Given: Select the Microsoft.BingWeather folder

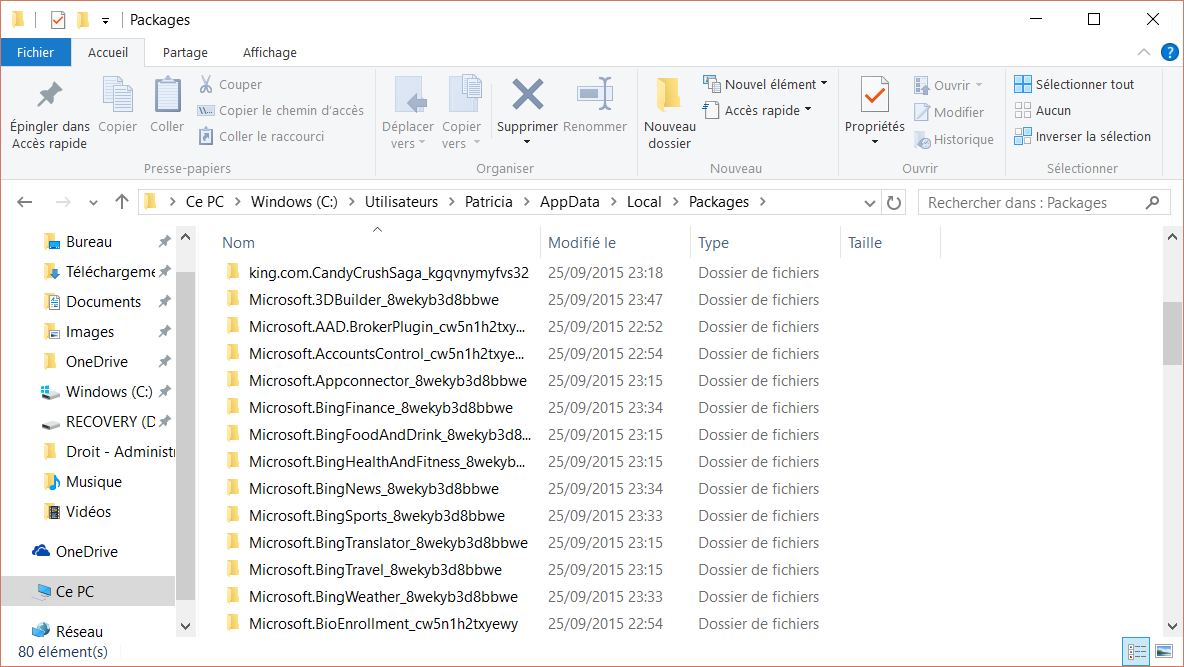Looking at the screenshot, I should pos(384,597).
